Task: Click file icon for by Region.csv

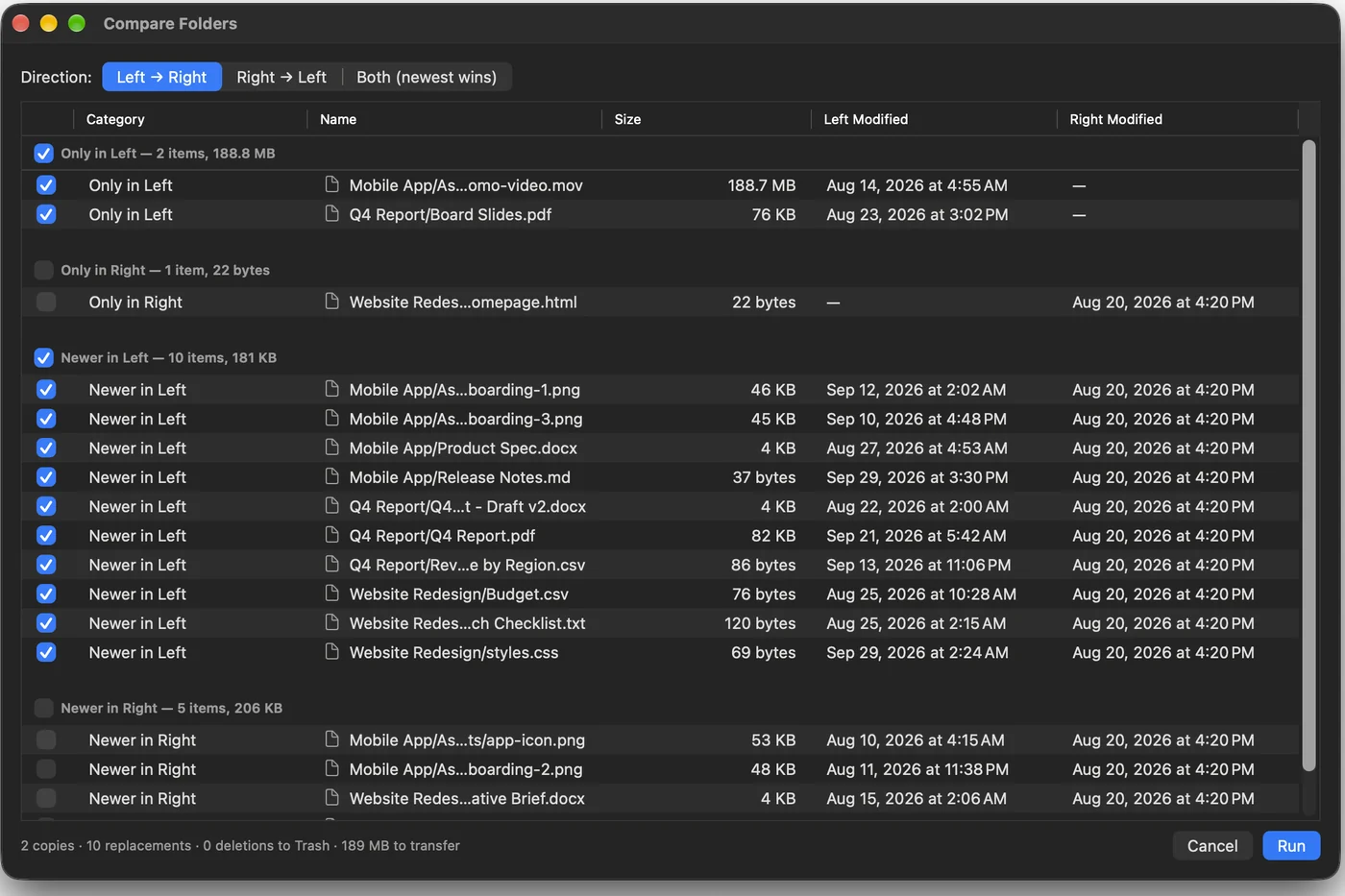Action: click(x=332, y=564)
